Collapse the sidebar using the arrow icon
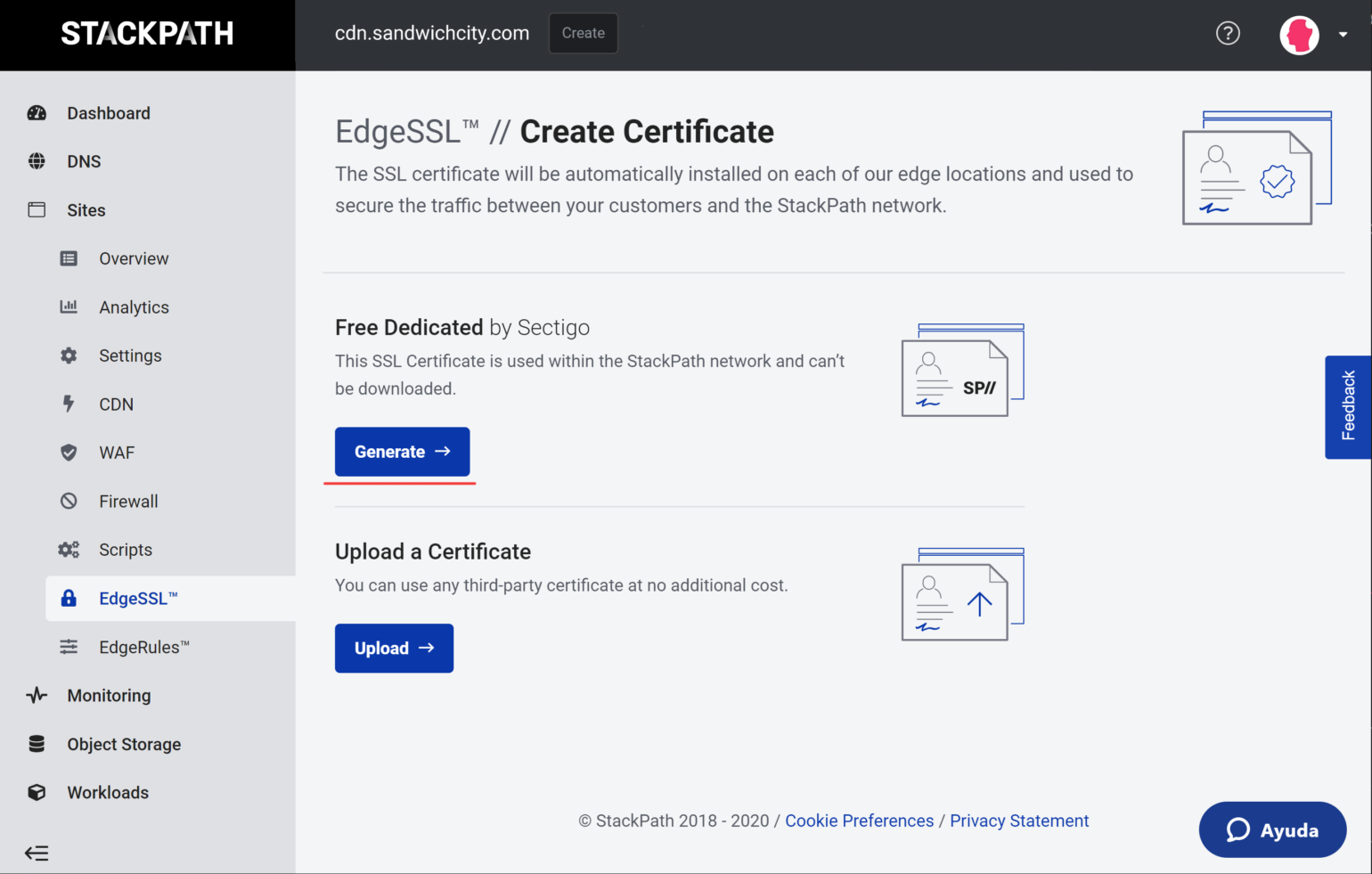1372x874 pixels. (x=37, y=853)
